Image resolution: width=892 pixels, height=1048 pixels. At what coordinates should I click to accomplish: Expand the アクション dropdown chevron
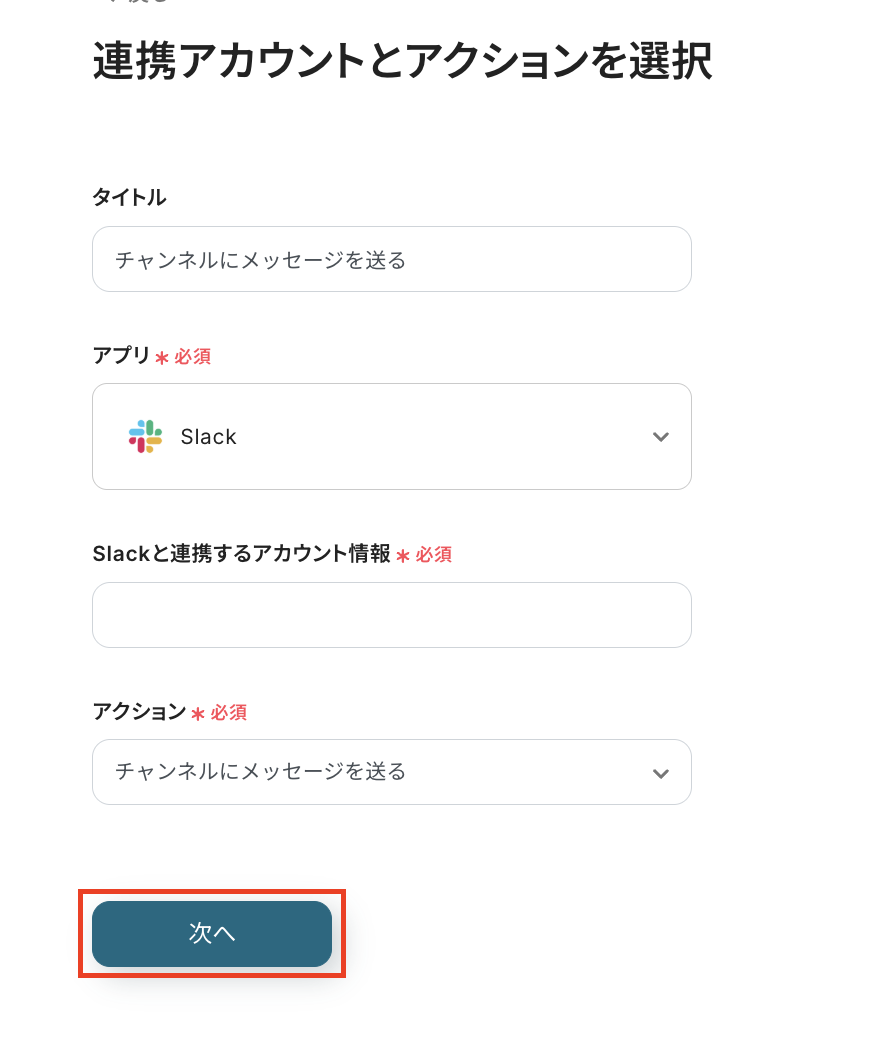[660, 773]
